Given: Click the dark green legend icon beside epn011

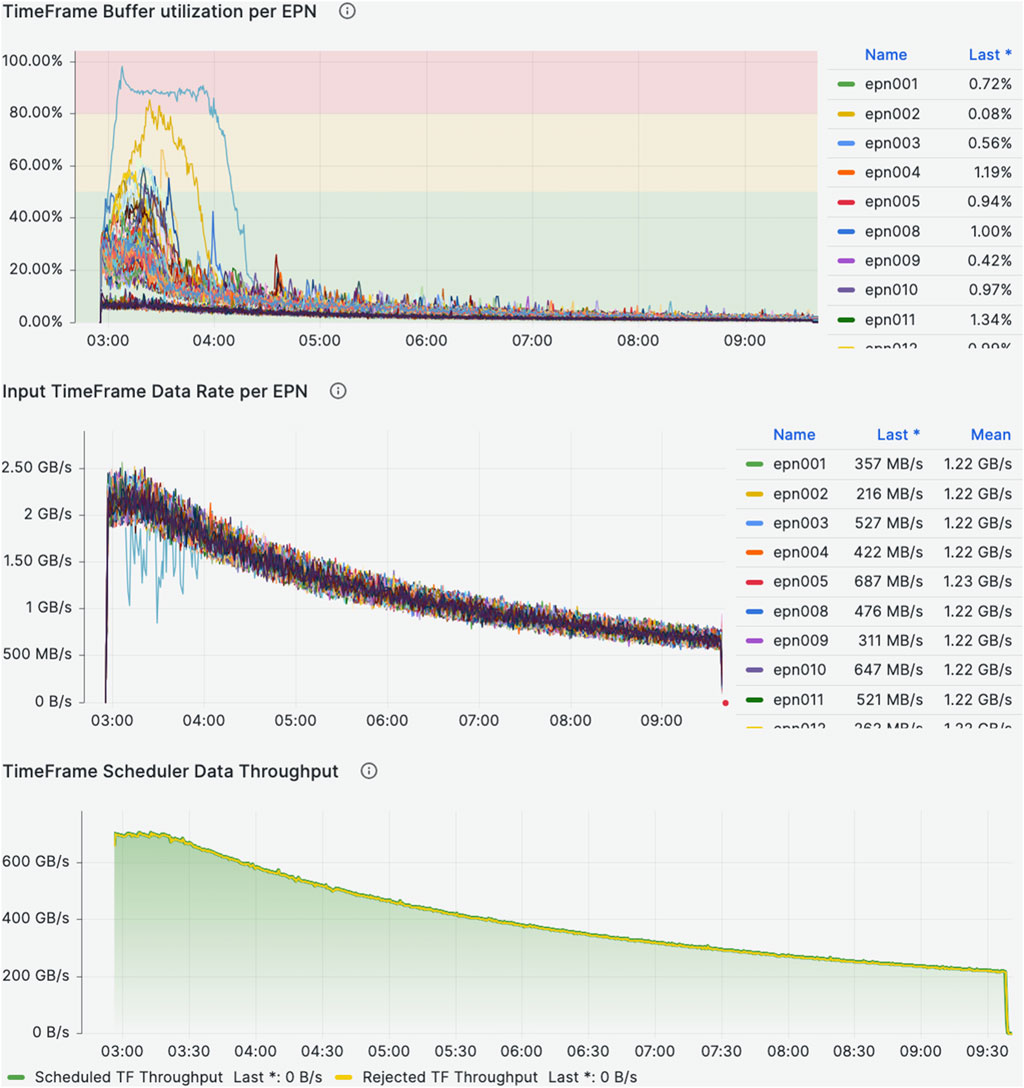Looking at the screenshot, I should 848,319.
